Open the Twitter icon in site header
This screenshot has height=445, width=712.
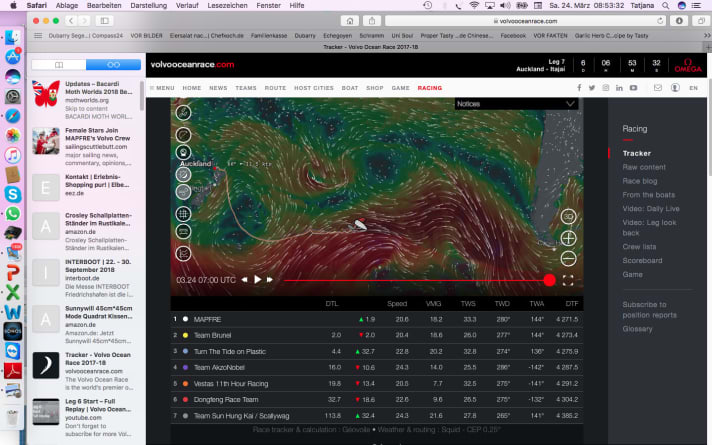click(592, 88)
